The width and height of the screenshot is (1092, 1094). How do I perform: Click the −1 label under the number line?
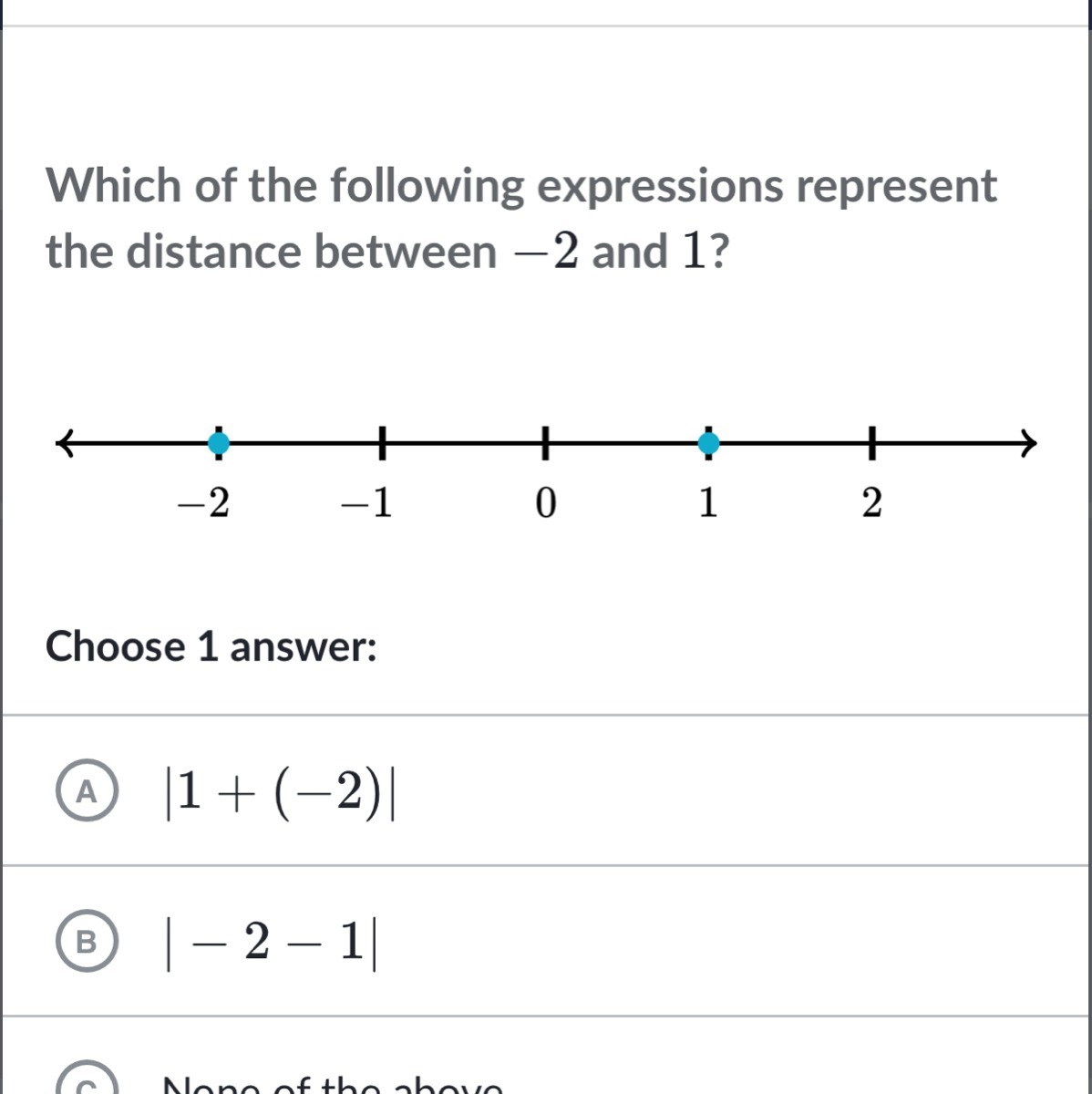366,503
